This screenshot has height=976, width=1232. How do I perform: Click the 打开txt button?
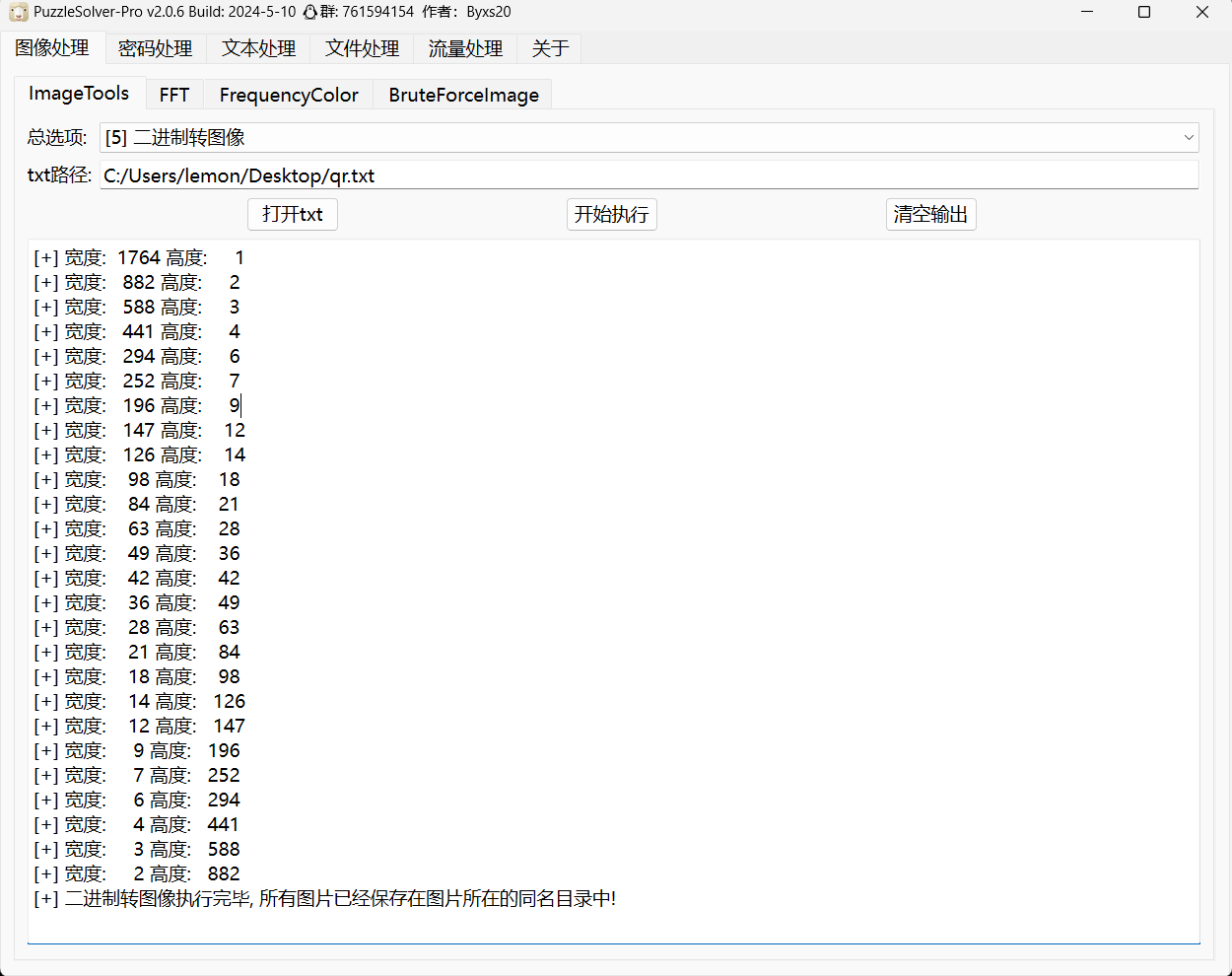293,214
